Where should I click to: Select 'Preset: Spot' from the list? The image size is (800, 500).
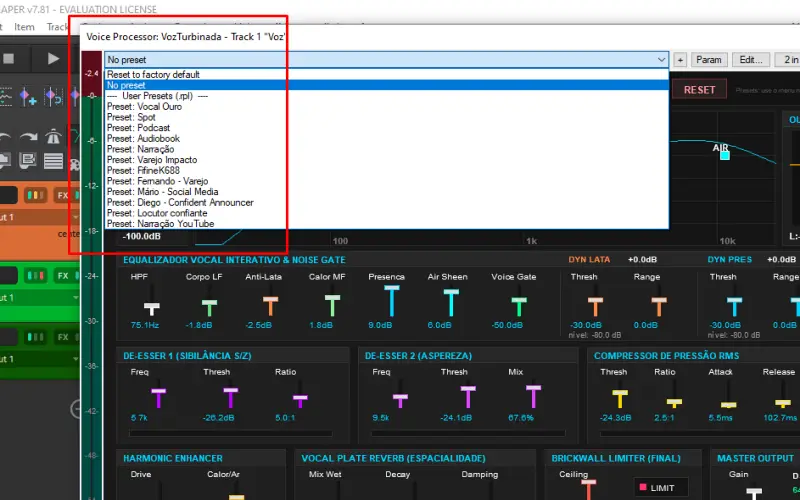[x=386, y=117]
